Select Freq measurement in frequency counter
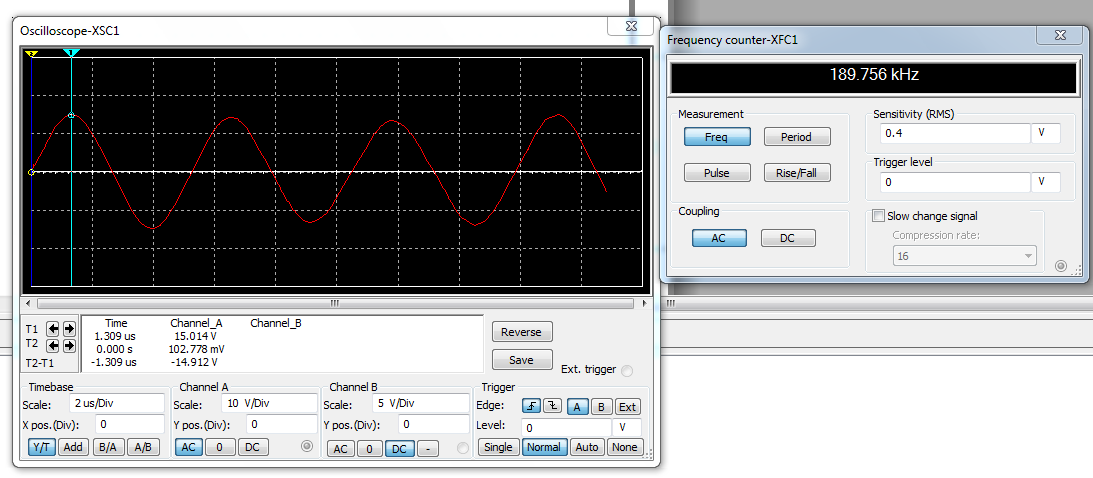 717,137
